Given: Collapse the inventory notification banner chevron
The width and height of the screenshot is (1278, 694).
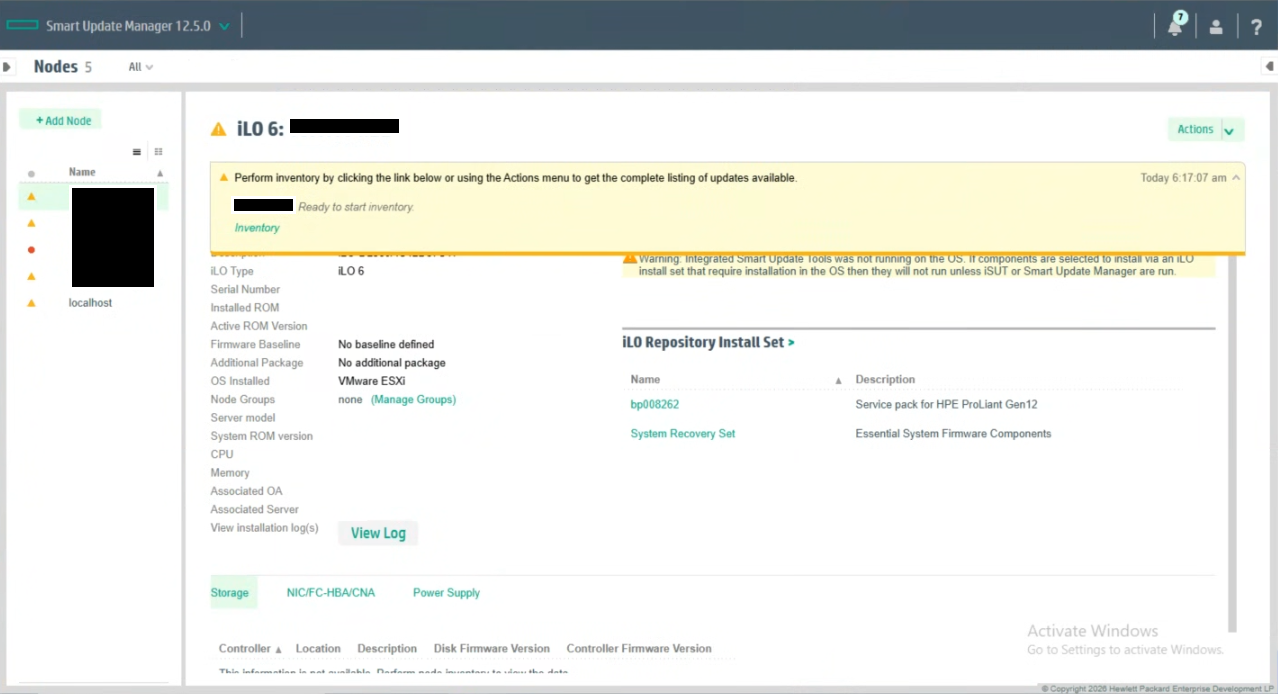Looking at the screenshot, I should click(x=1236, y=178).
